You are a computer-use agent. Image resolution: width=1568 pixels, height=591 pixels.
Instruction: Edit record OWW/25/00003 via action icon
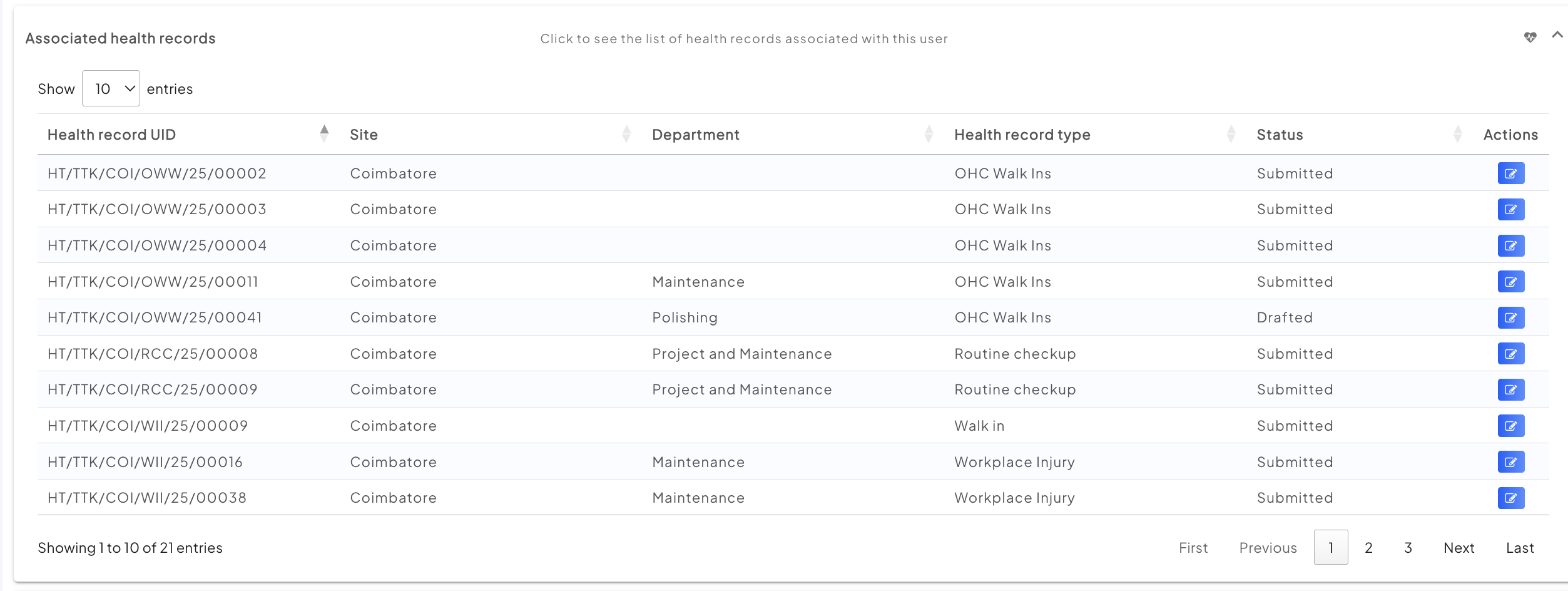(x=1510, y=210)
